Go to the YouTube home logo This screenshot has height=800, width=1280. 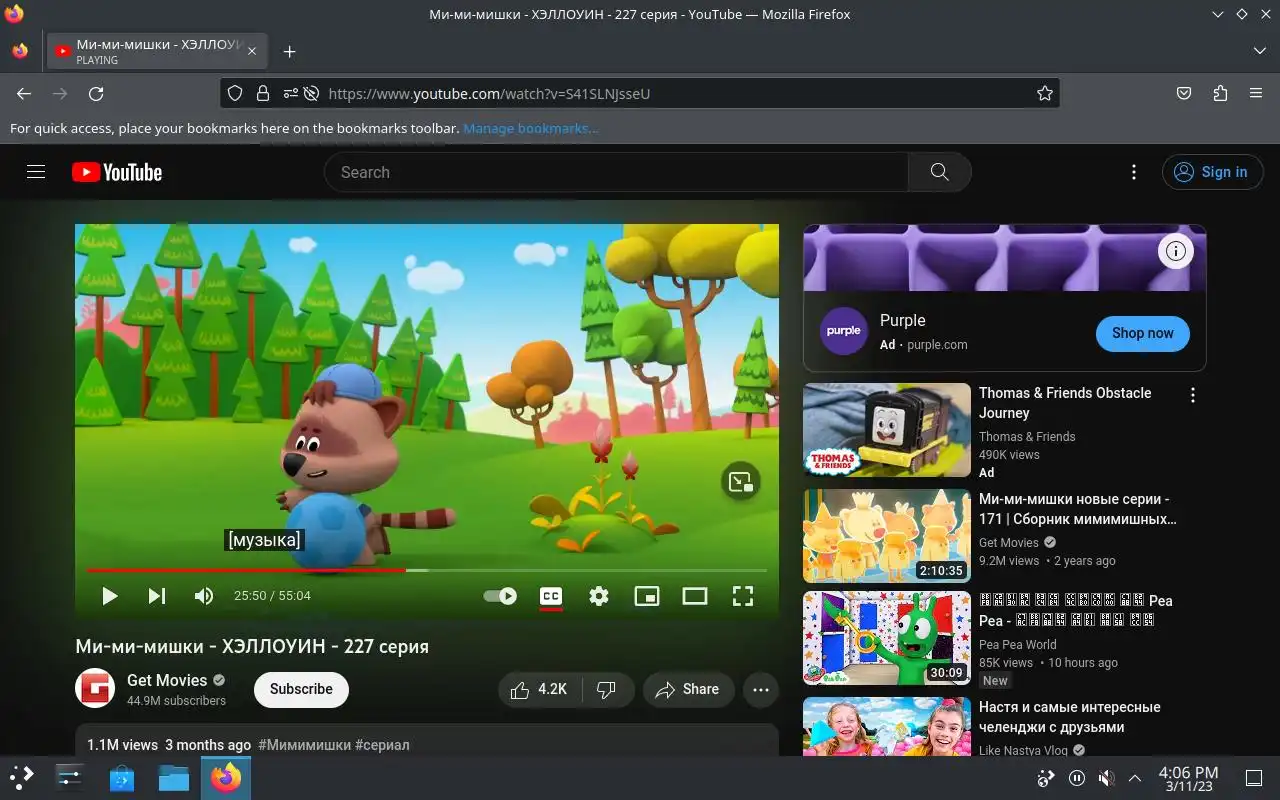point(117,172)
